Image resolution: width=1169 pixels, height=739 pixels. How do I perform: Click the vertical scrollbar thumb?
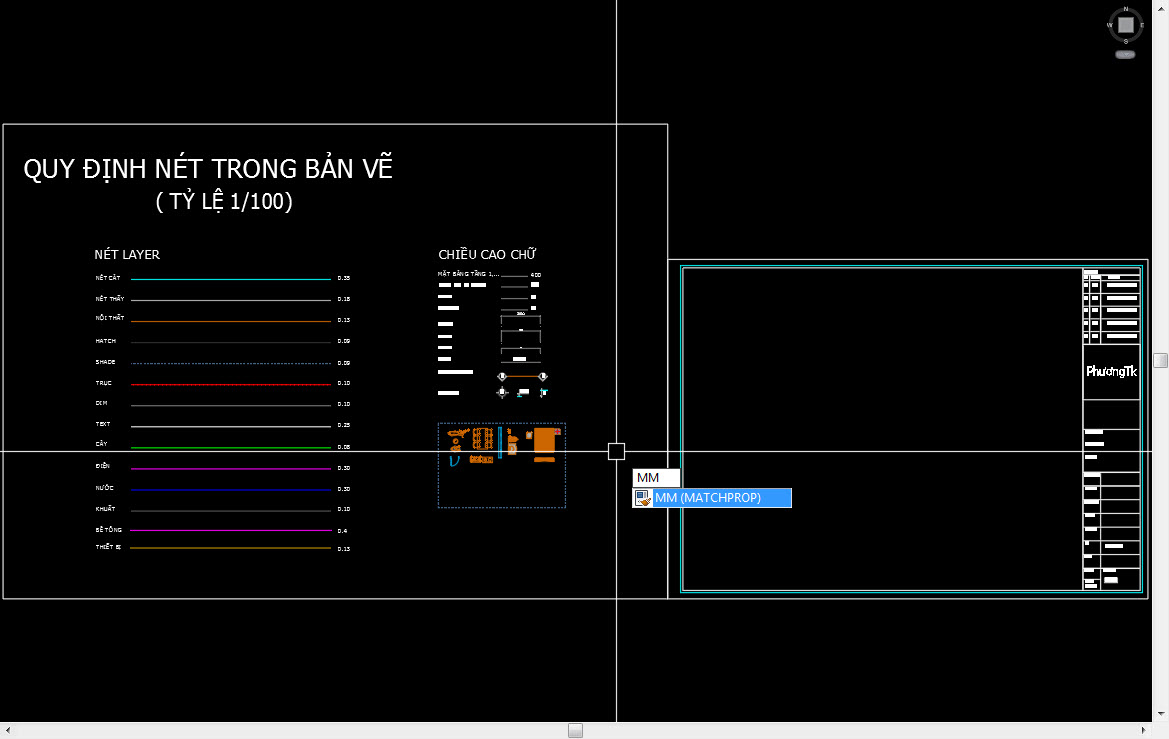[1160, 360]
